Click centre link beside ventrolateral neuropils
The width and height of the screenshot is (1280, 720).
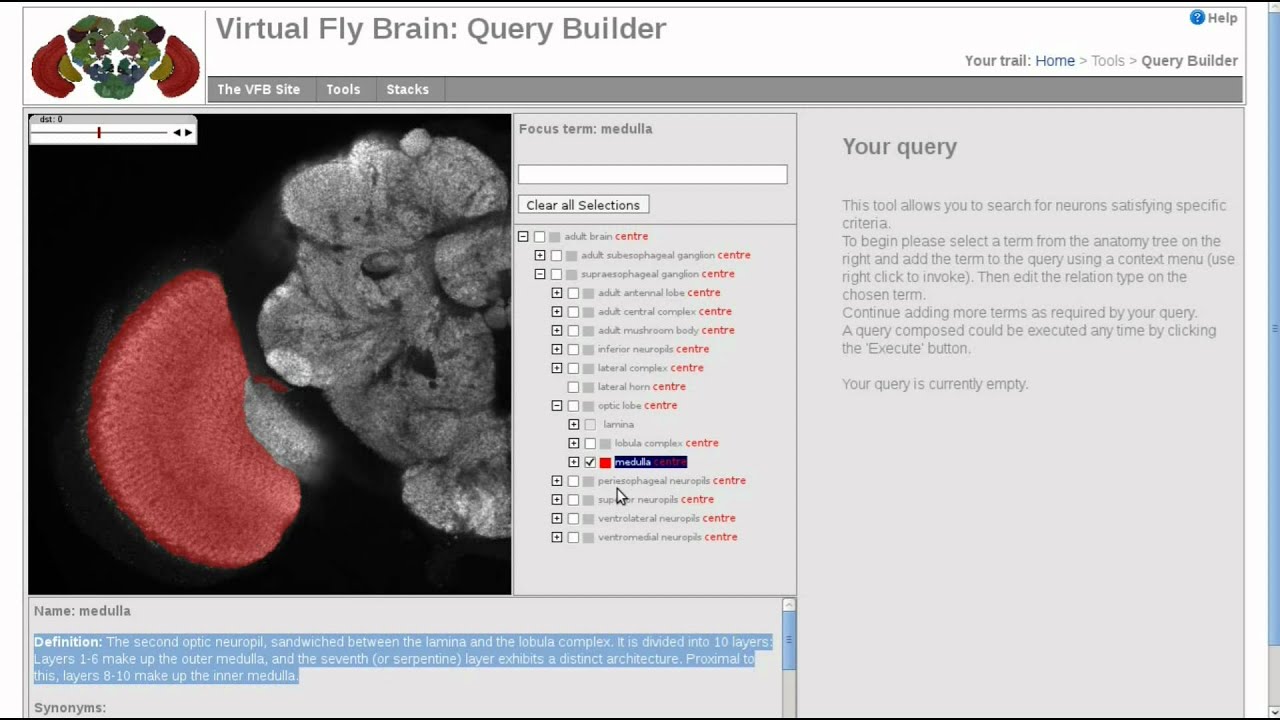(x=719, y=518)
